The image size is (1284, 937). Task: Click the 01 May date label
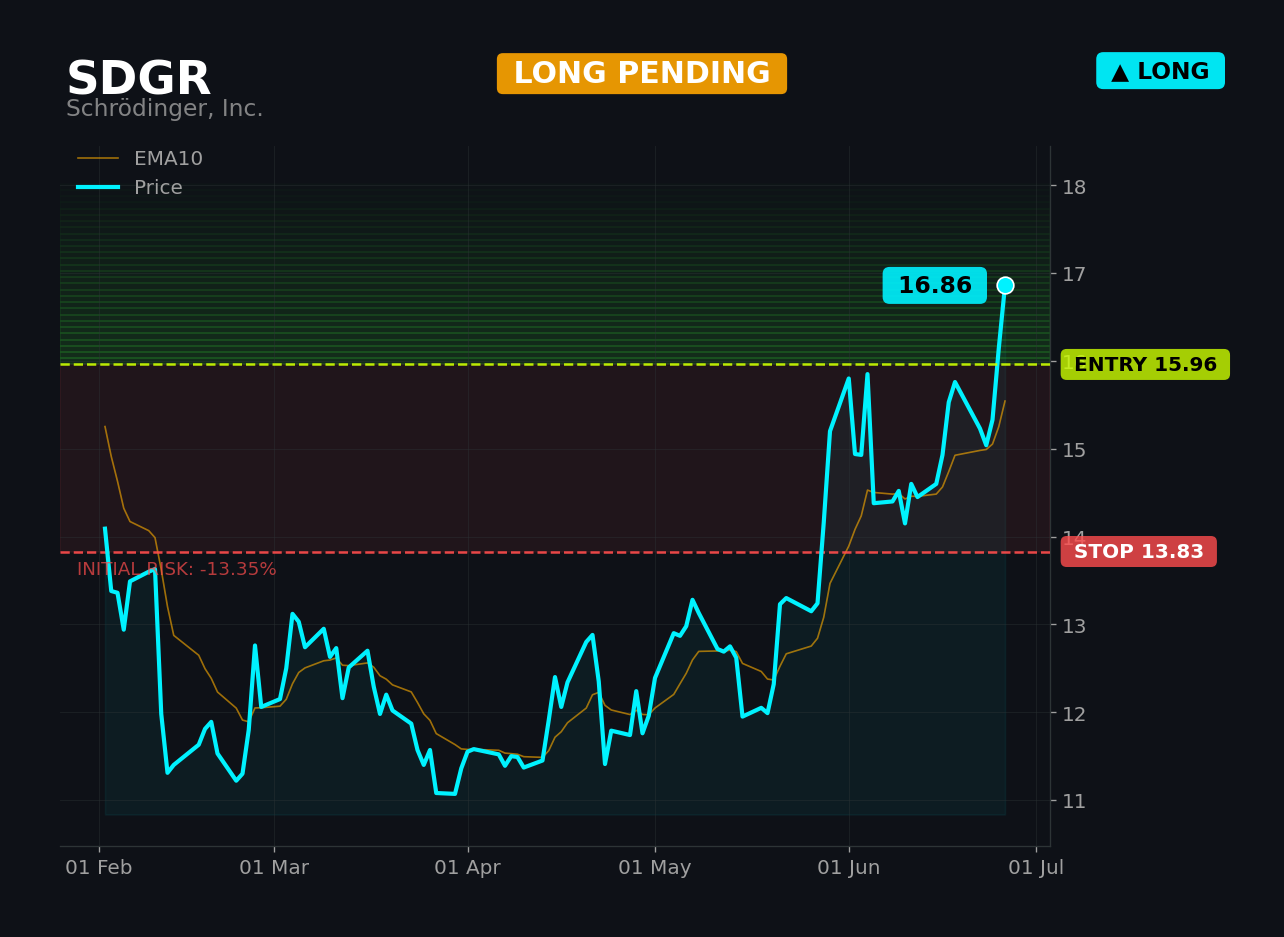click(x=655, y=868)
